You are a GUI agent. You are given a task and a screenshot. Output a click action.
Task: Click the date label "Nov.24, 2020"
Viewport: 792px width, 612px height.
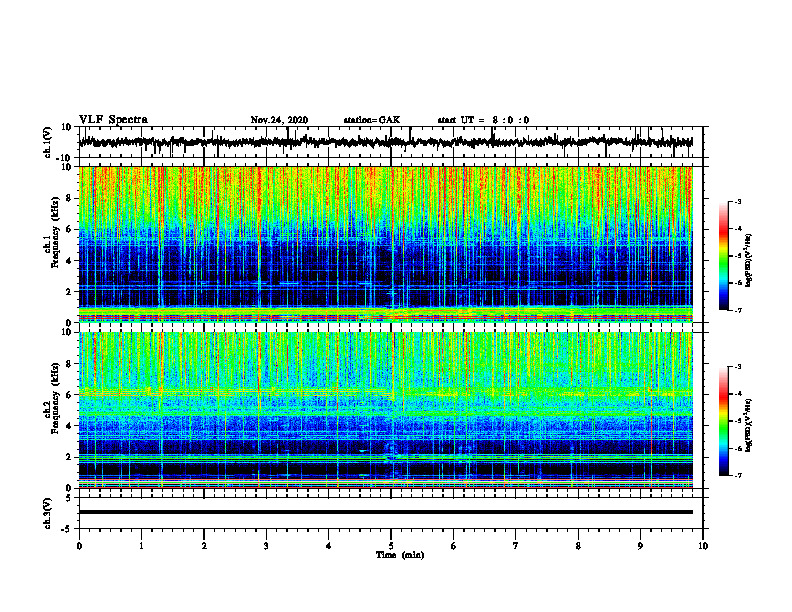(279, 120)
